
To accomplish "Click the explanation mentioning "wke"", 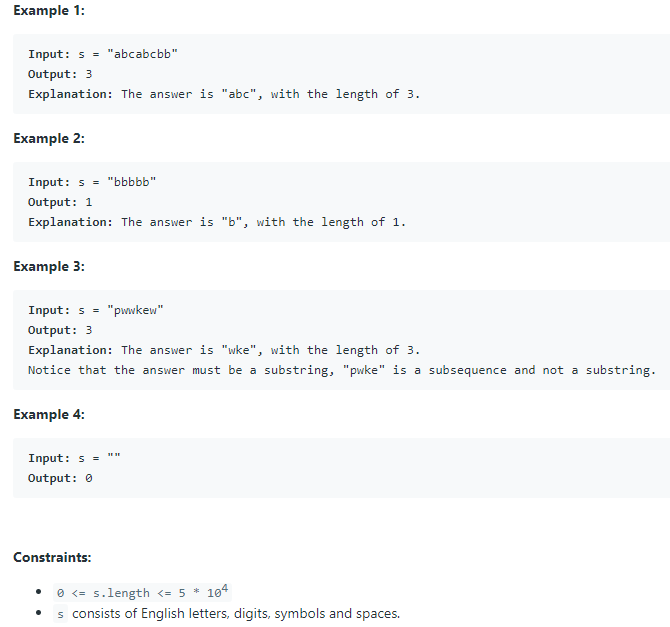I will pos(224,350).
